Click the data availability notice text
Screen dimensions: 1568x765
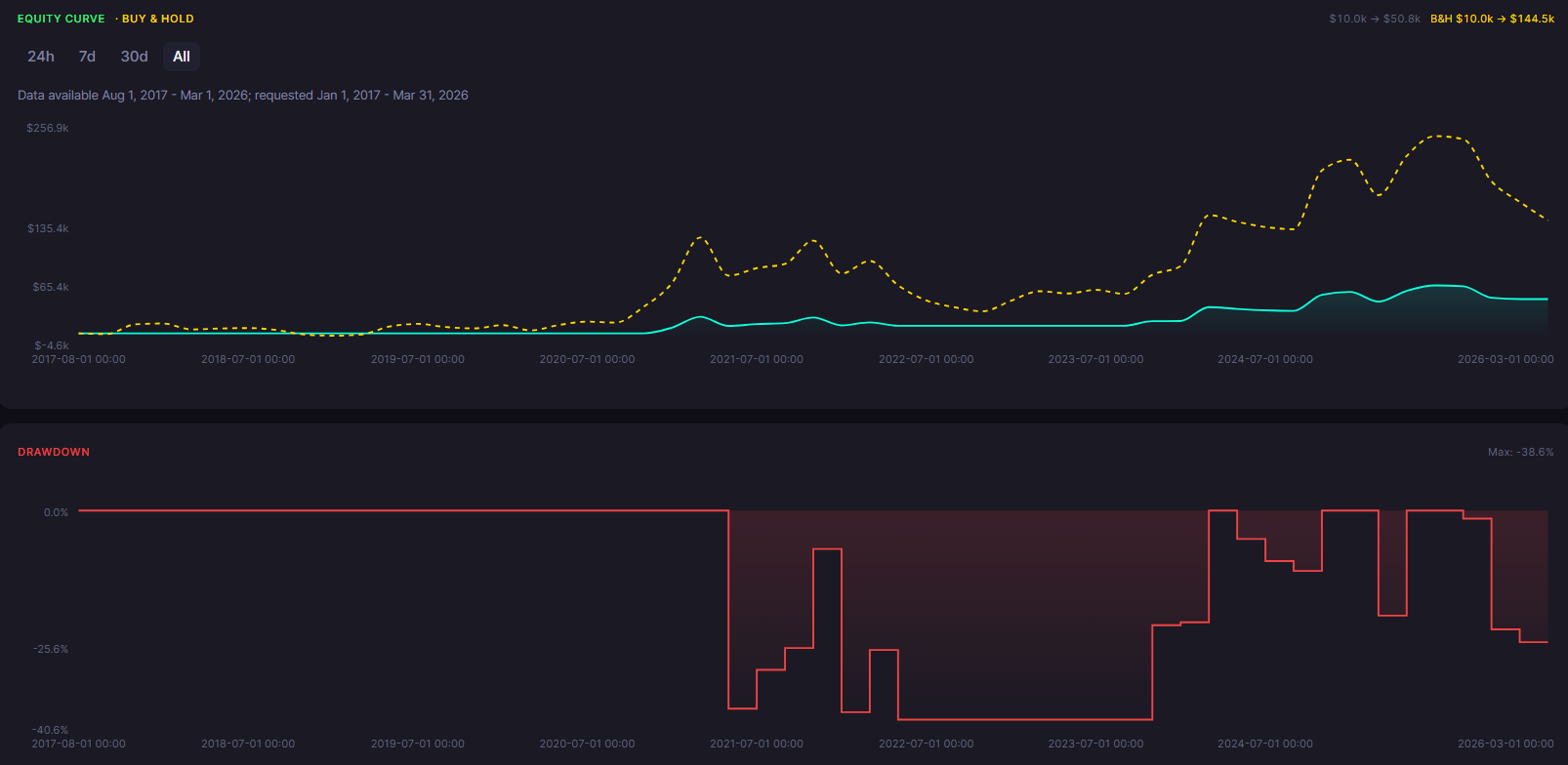pos(243,95)
